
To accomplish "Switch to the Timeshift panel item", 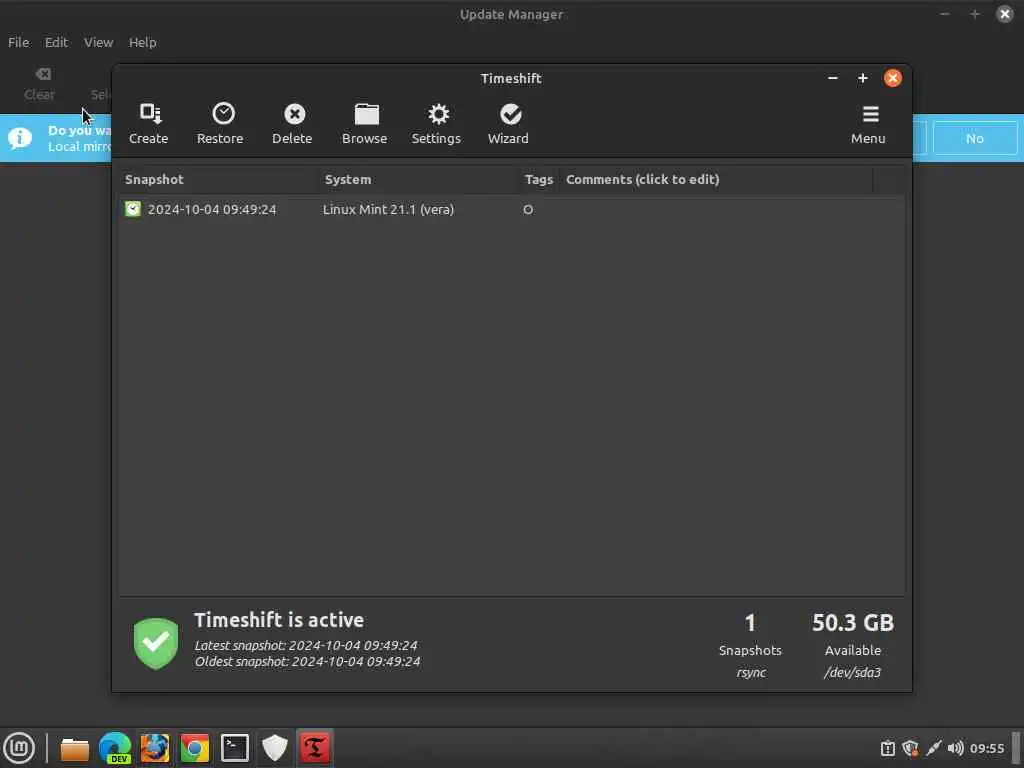I will click(x=314, y=748).
